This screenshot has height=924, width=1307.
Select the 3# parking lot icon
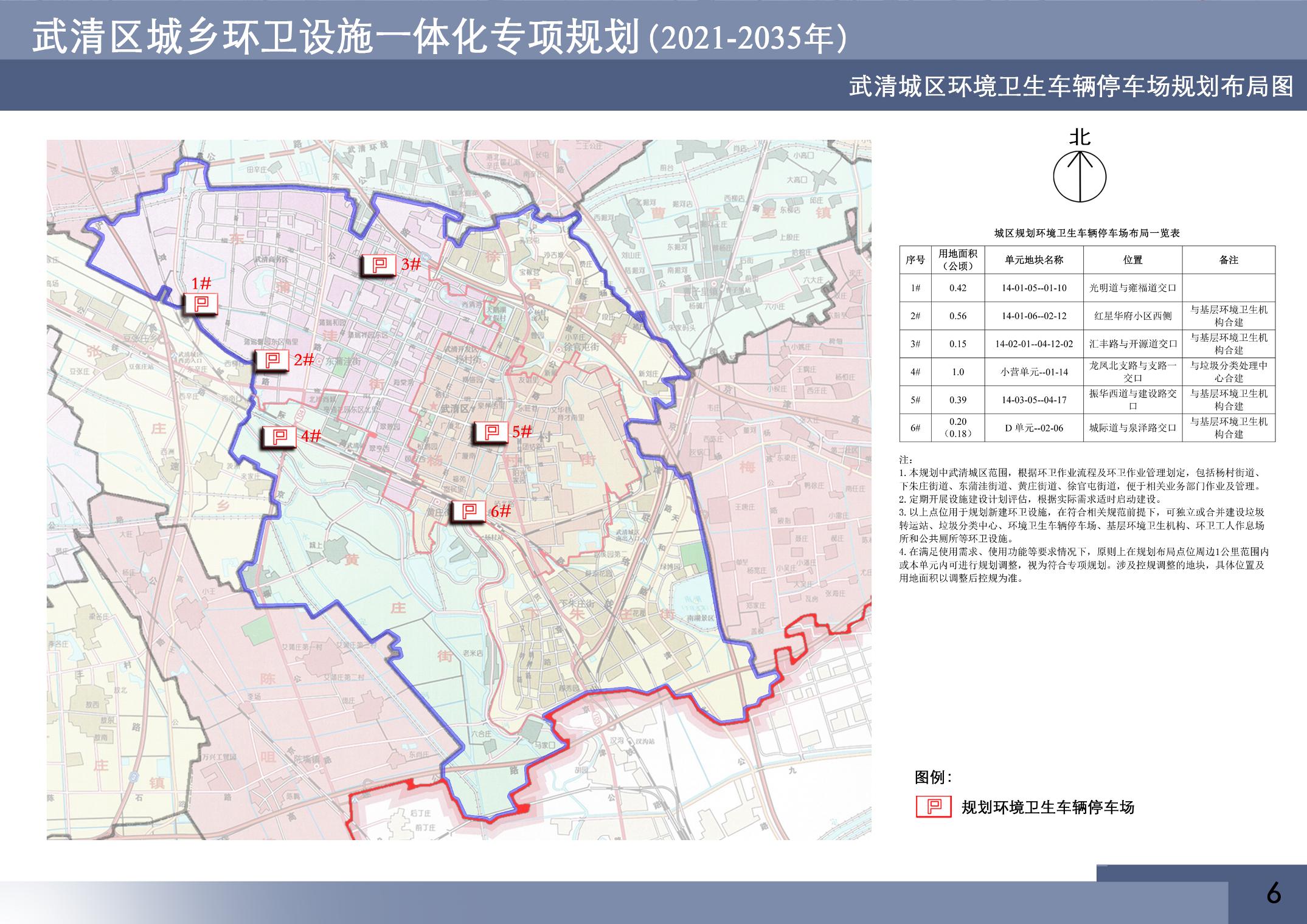(380, 264)
